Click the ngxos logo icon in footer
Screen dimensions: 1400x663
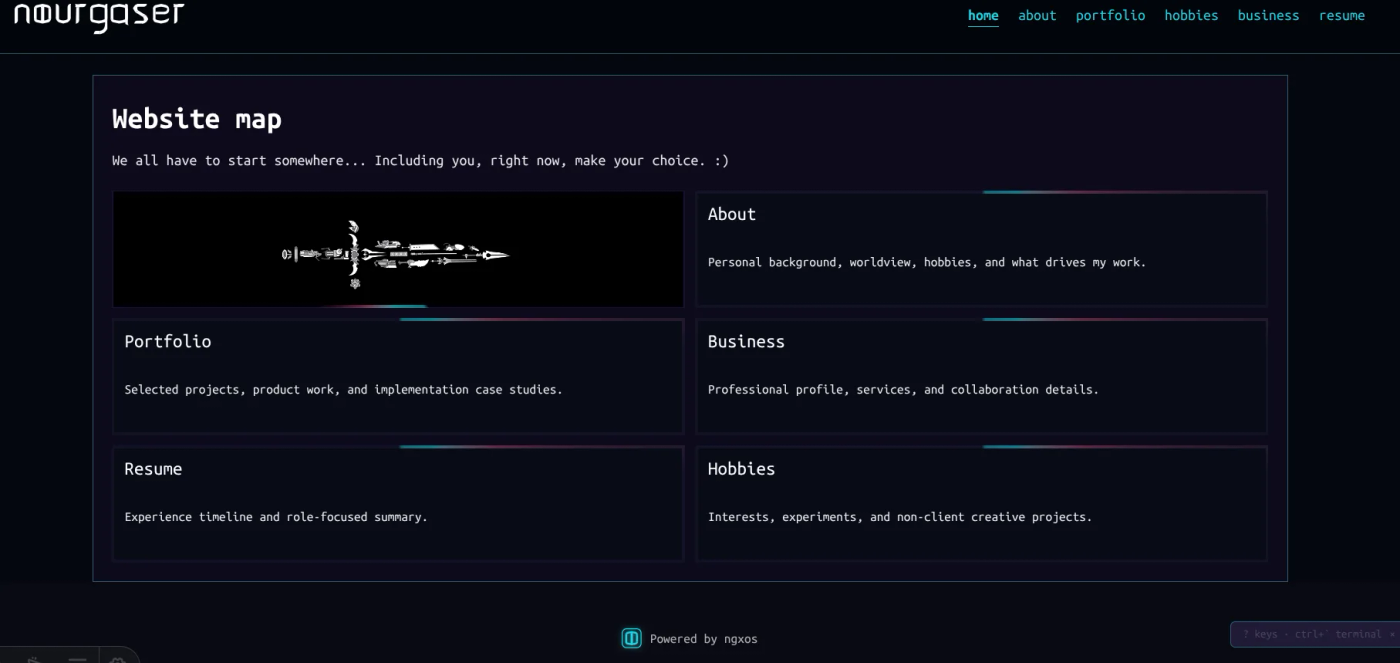[x=631, y=638]
